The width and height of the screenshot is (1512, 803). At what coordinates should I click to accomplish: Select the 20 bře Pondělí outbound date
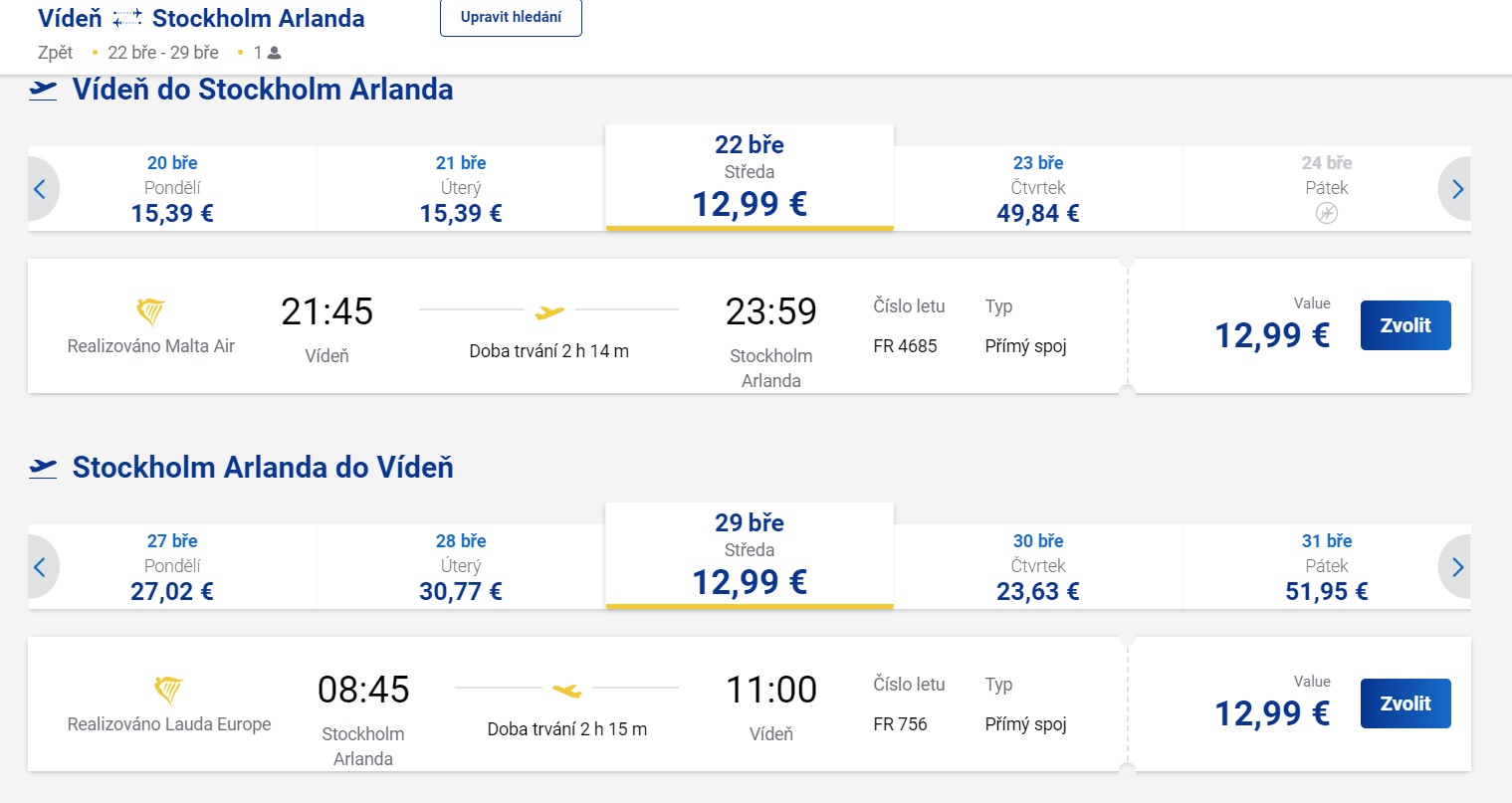click(x=172, y=188)
